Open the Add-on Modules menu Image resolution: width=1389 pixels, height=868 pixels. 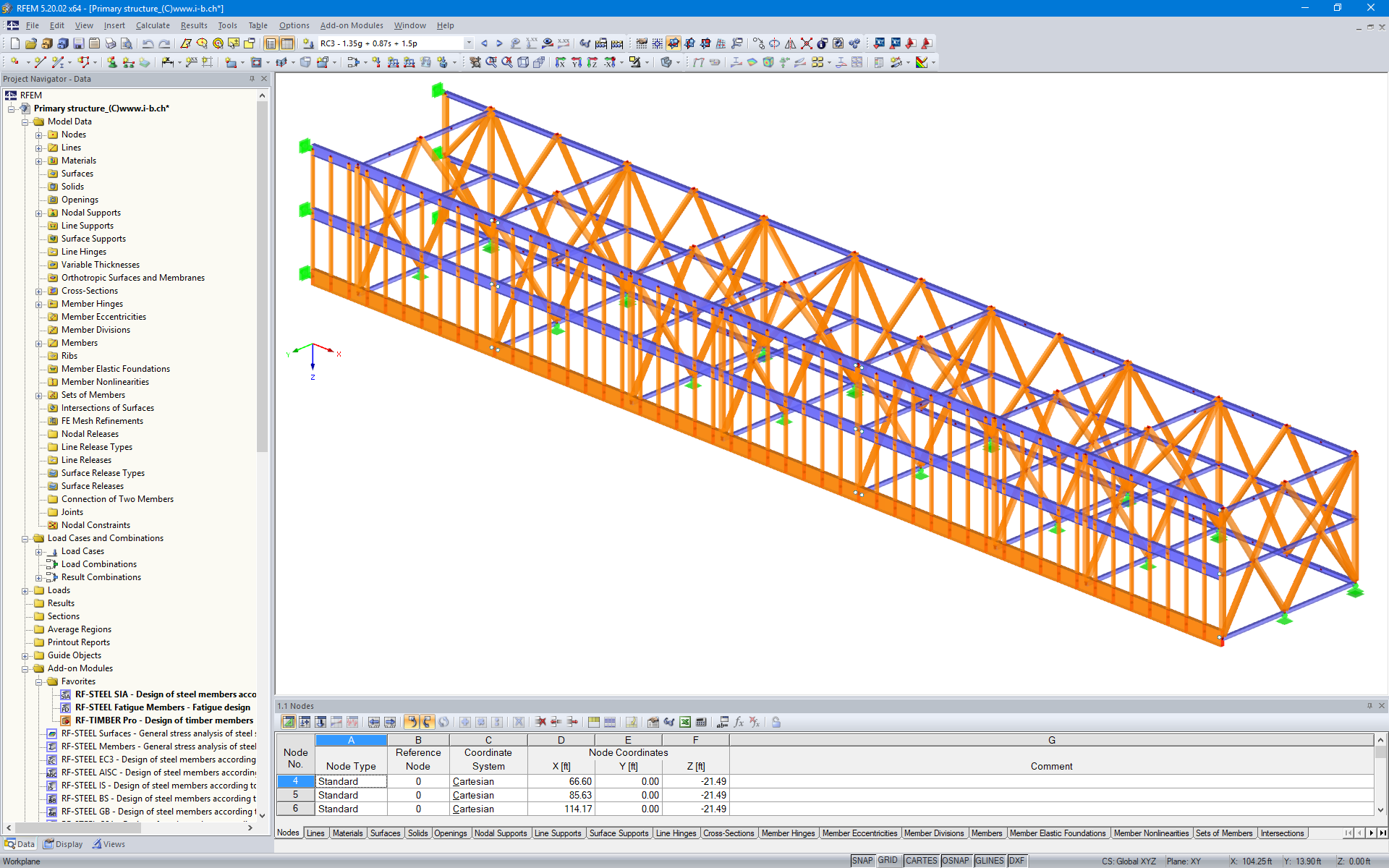pyautogui.click(x=352, y=25)
